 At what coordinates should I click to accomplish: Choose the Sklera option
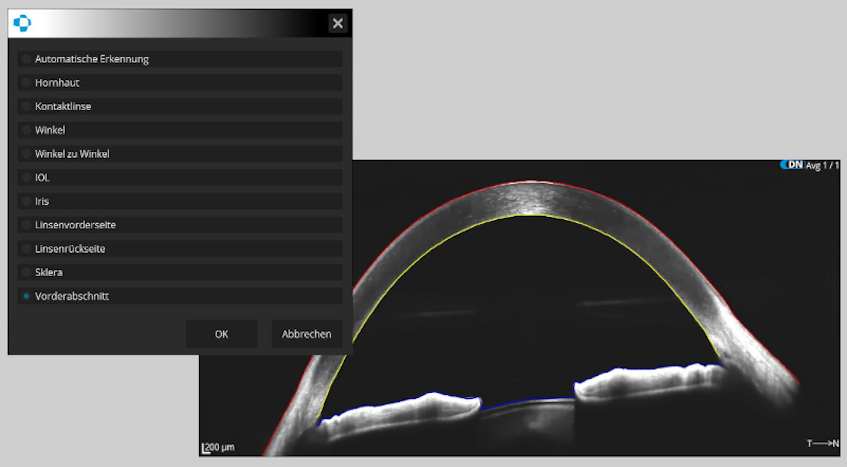[x=180, y=273]
